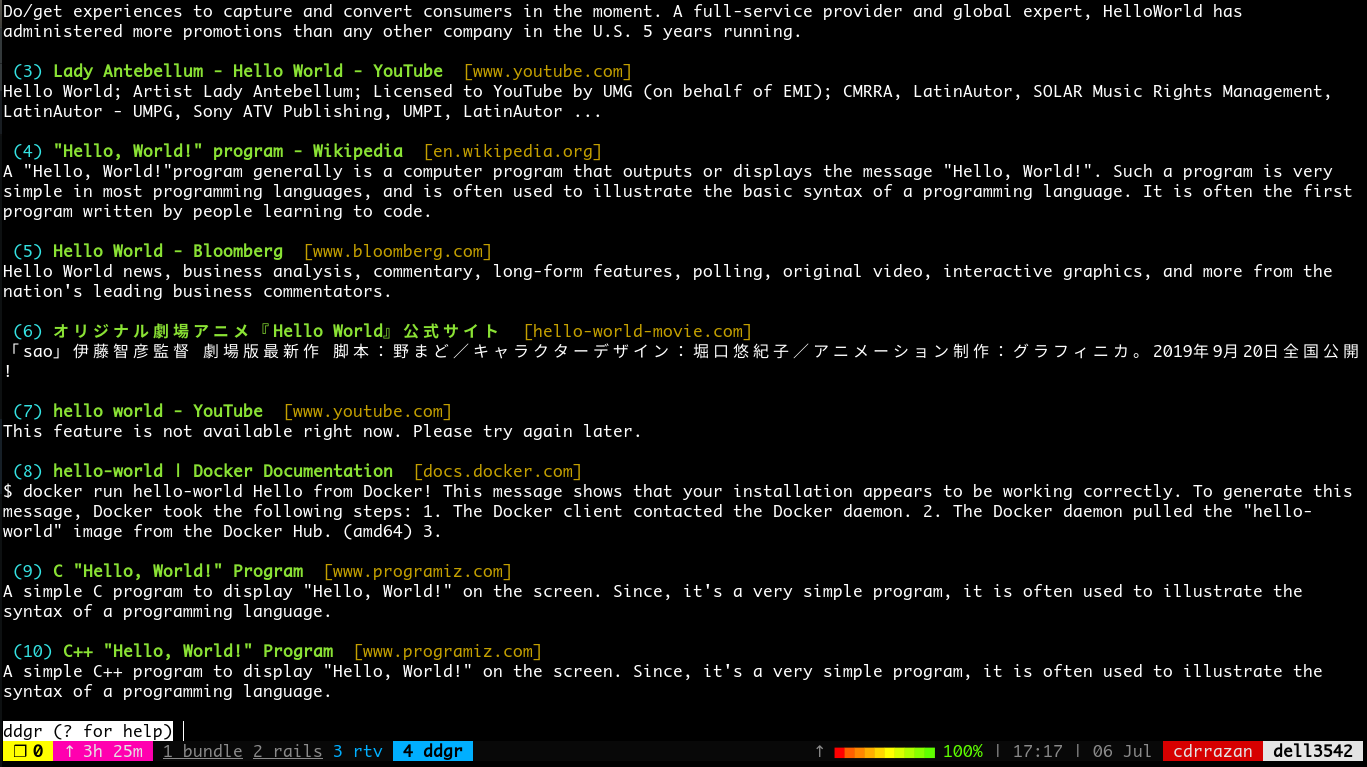
Task: Switch to tmux window 2 rails
Action: 287,751
